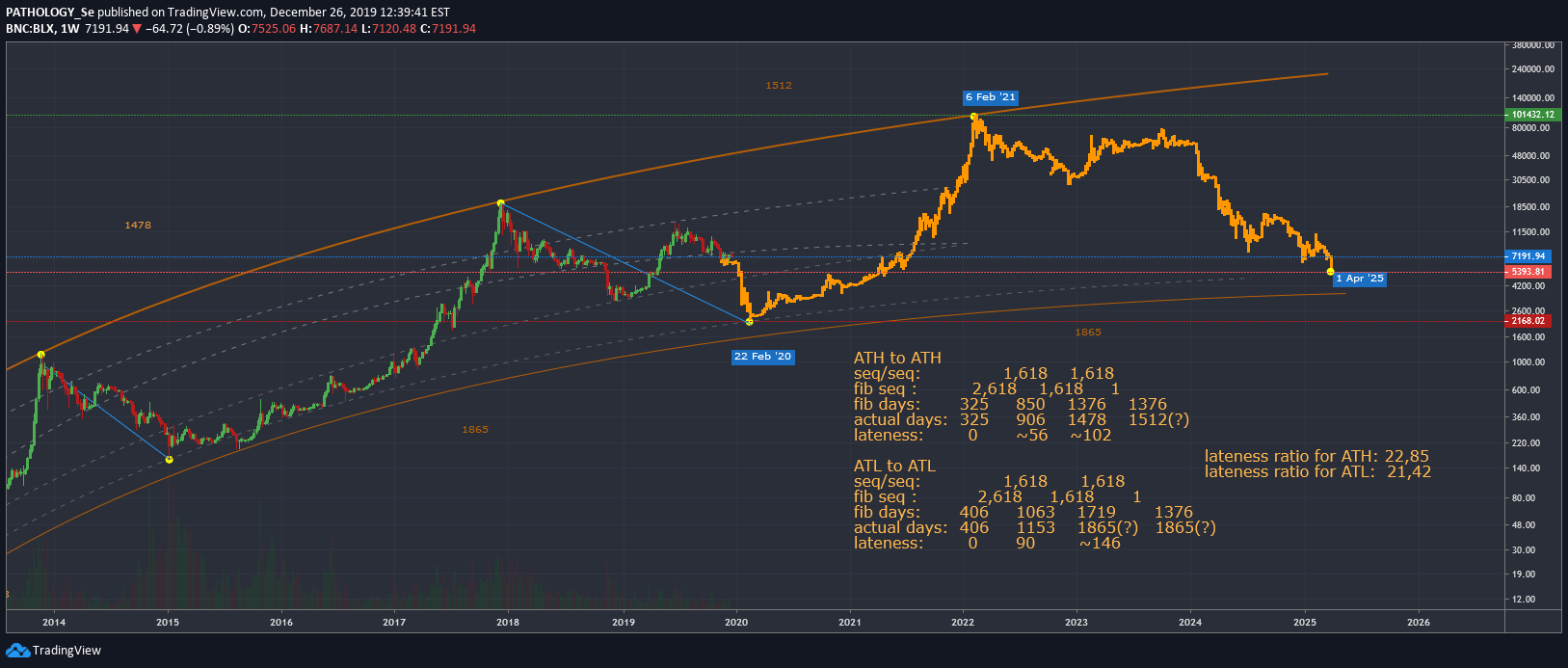The image size is (1568, 668).
Task: Click the red 5393.81 price tag
Action: 1528,272
